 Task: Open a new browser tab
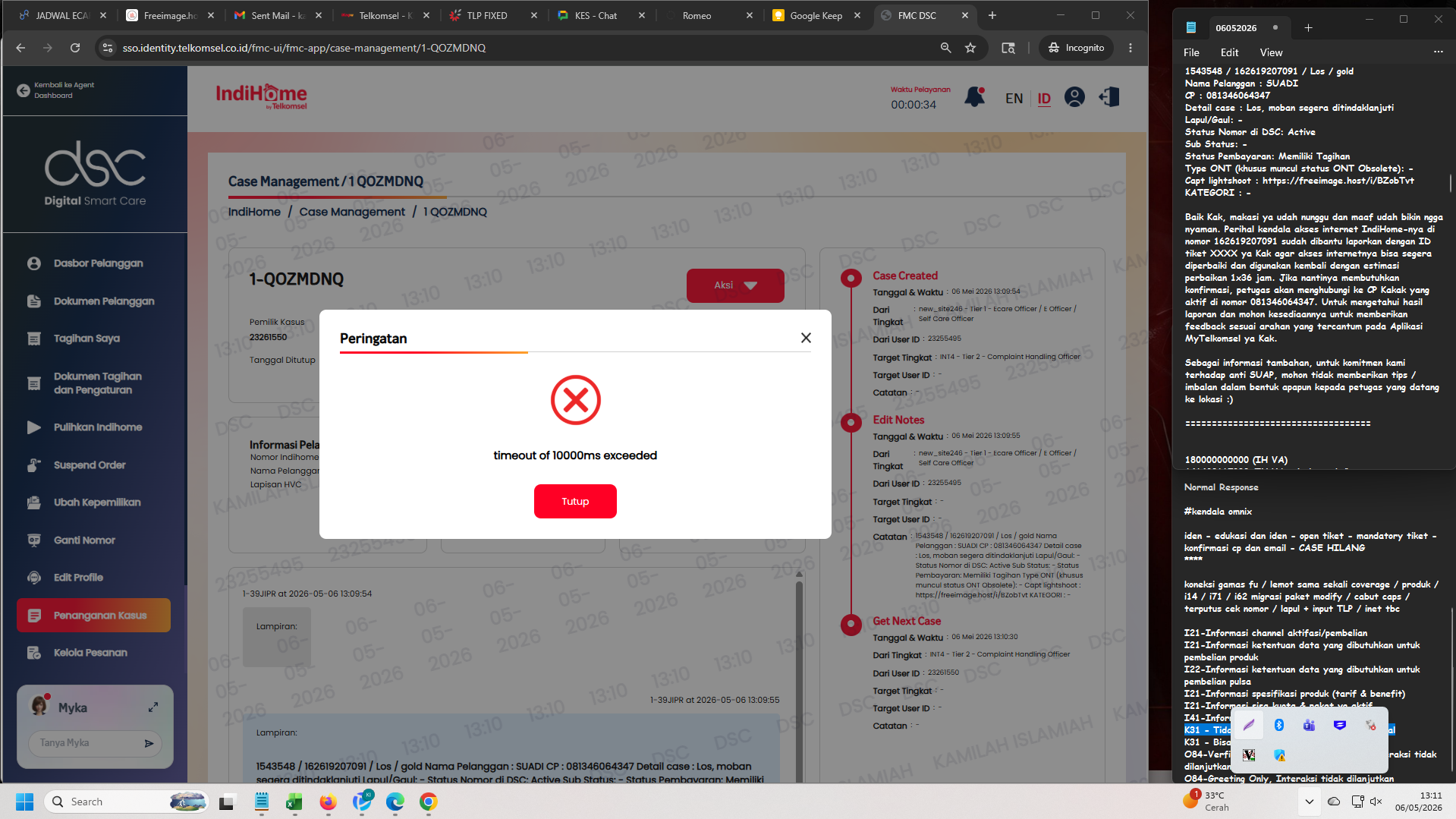pyautogui.click(x=992, y=15)
